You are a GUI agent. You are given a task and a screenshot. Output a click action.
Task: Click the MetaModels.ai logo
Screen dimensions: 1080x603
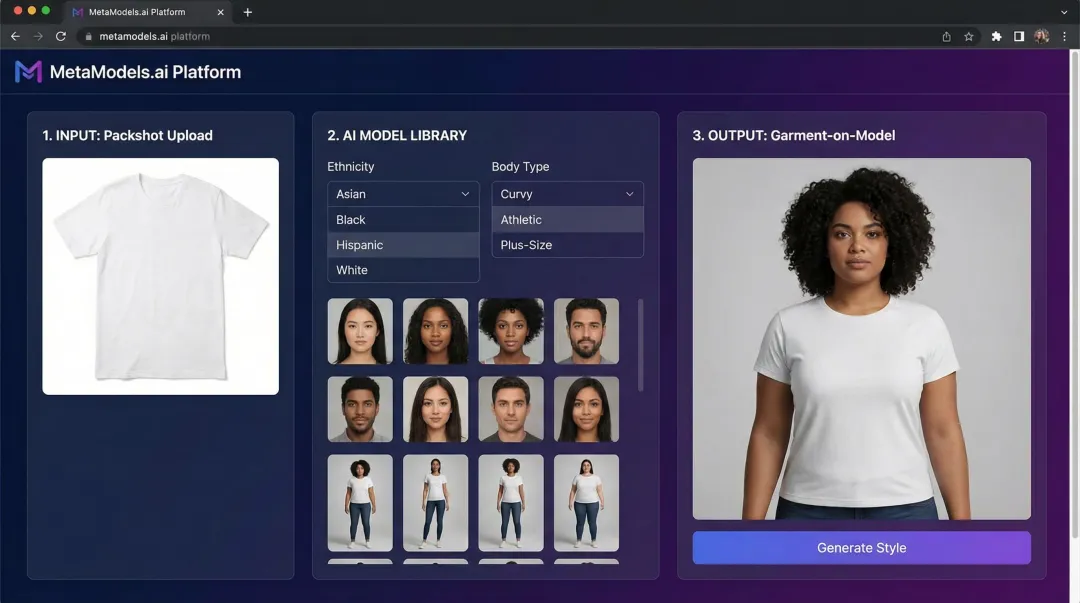(x=28, y=71)
